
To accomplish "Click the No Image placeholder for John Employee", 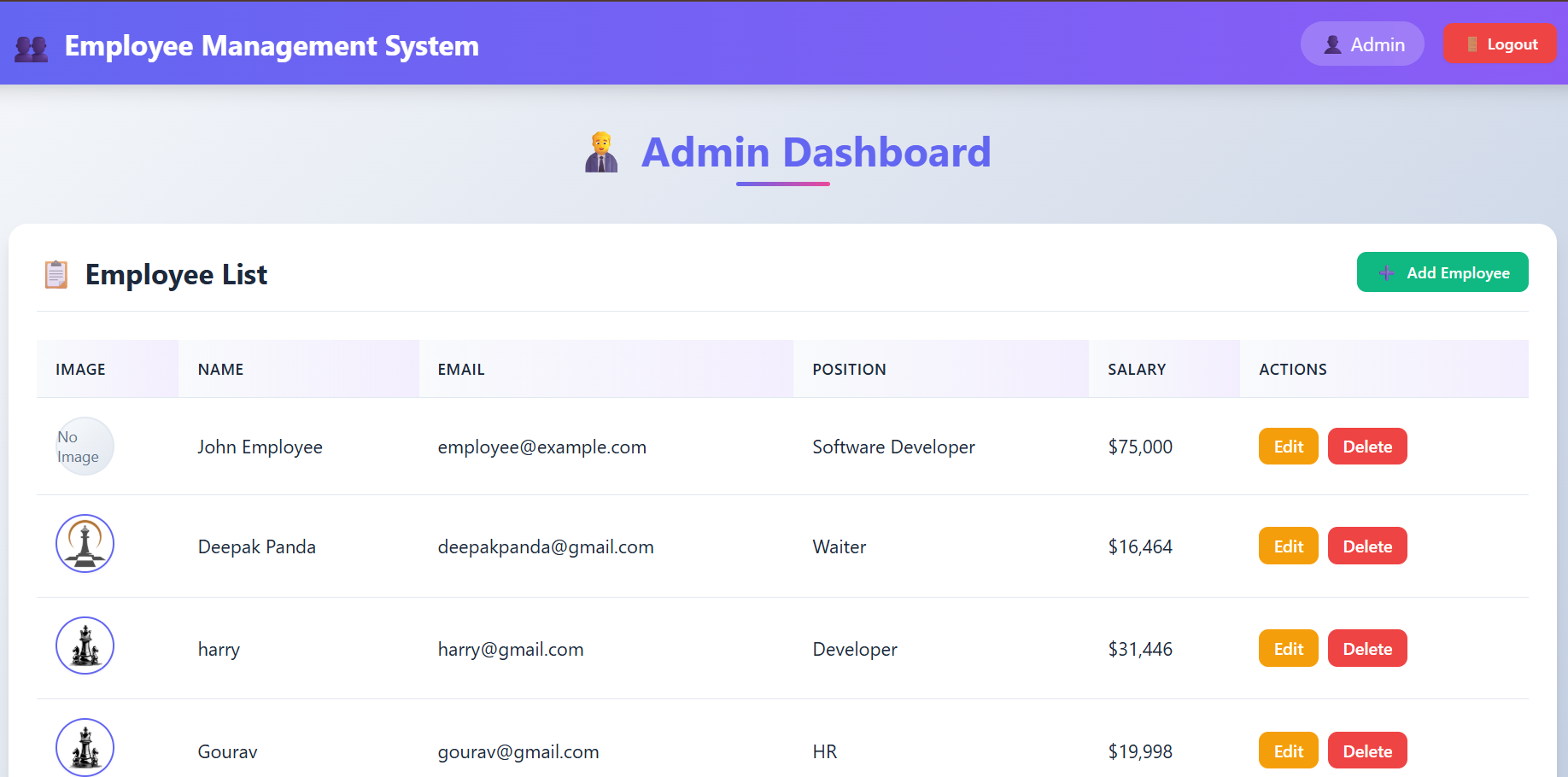I will (85, 446).
